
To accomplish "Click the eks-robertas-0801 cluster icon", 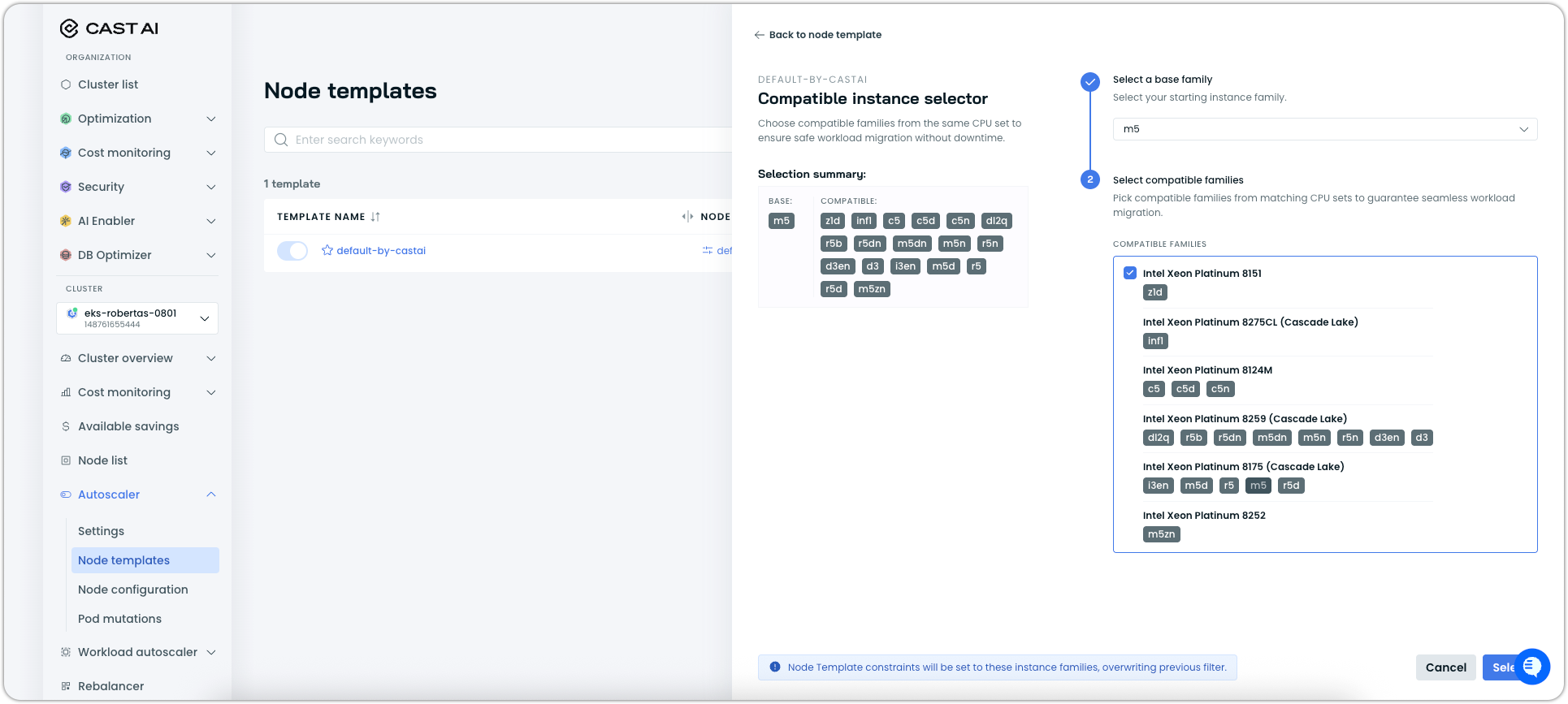I will coord(72,313).
